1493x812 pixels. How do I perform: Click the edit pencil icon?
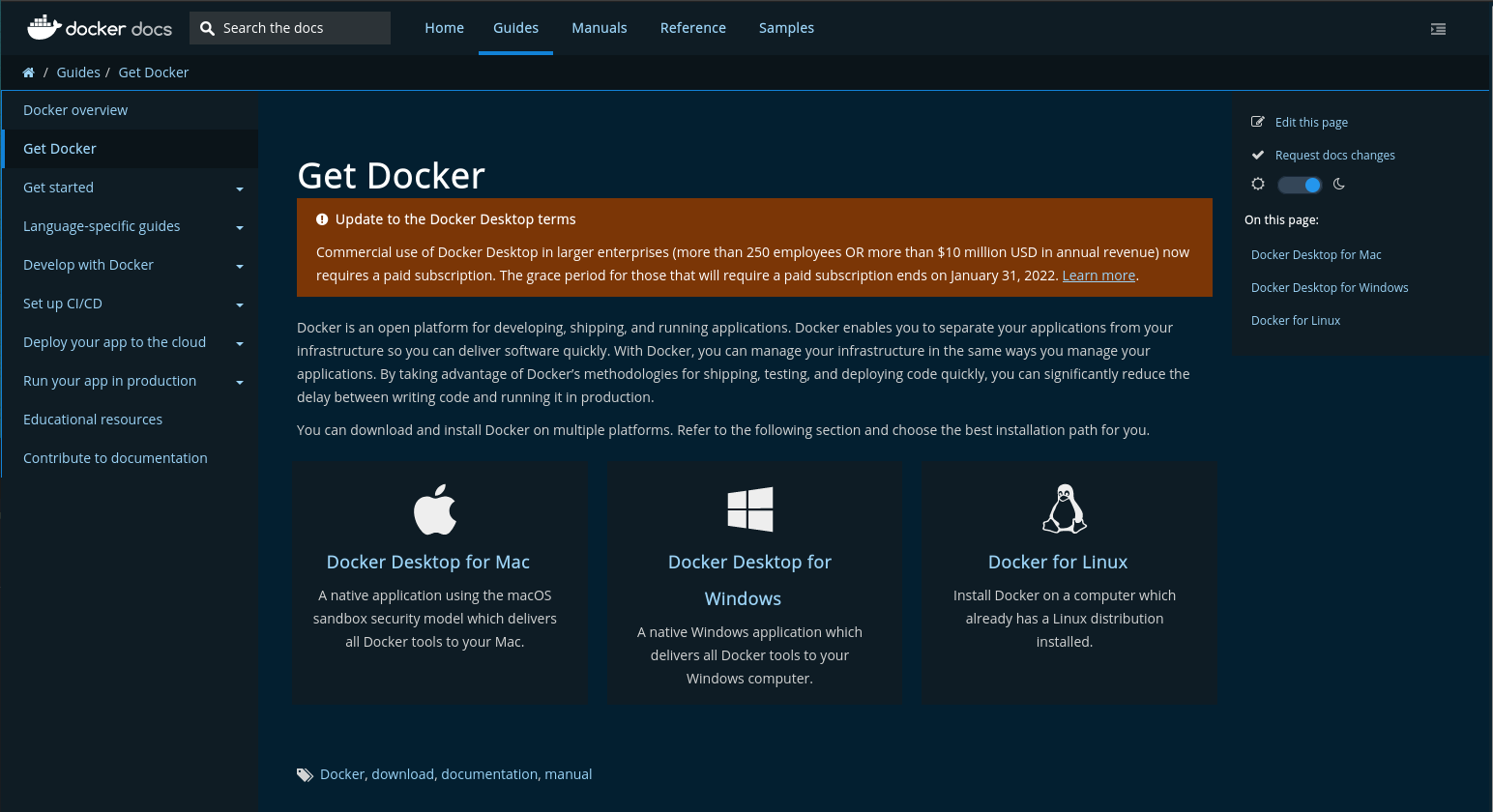(1258, 122)
